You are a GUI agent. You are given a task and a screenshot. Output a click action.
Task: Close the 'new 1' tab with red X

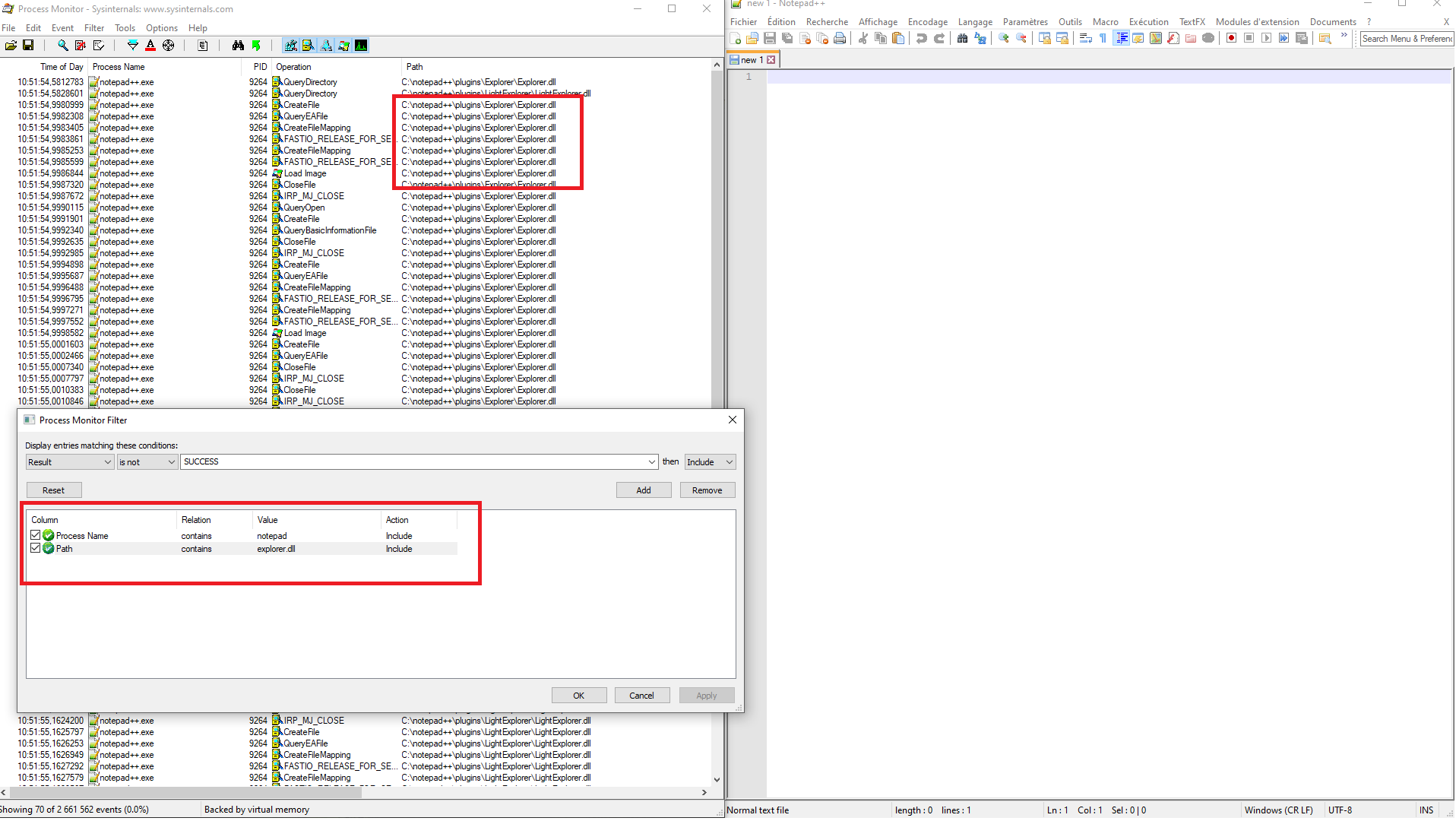tap(771, 60)
